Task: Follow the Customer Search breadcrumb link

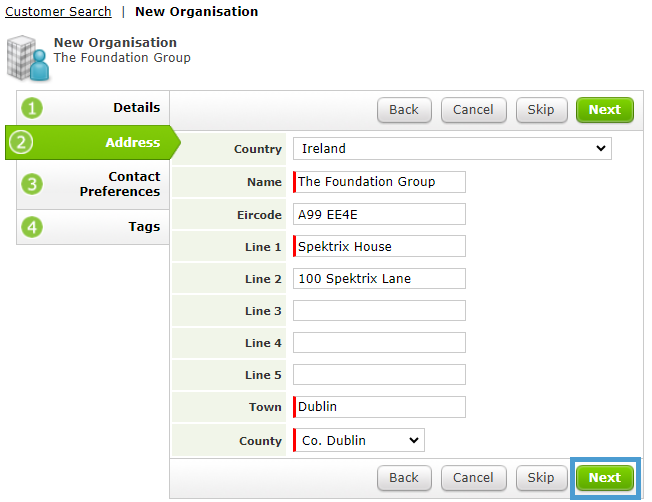Action: tap(58, 12)
